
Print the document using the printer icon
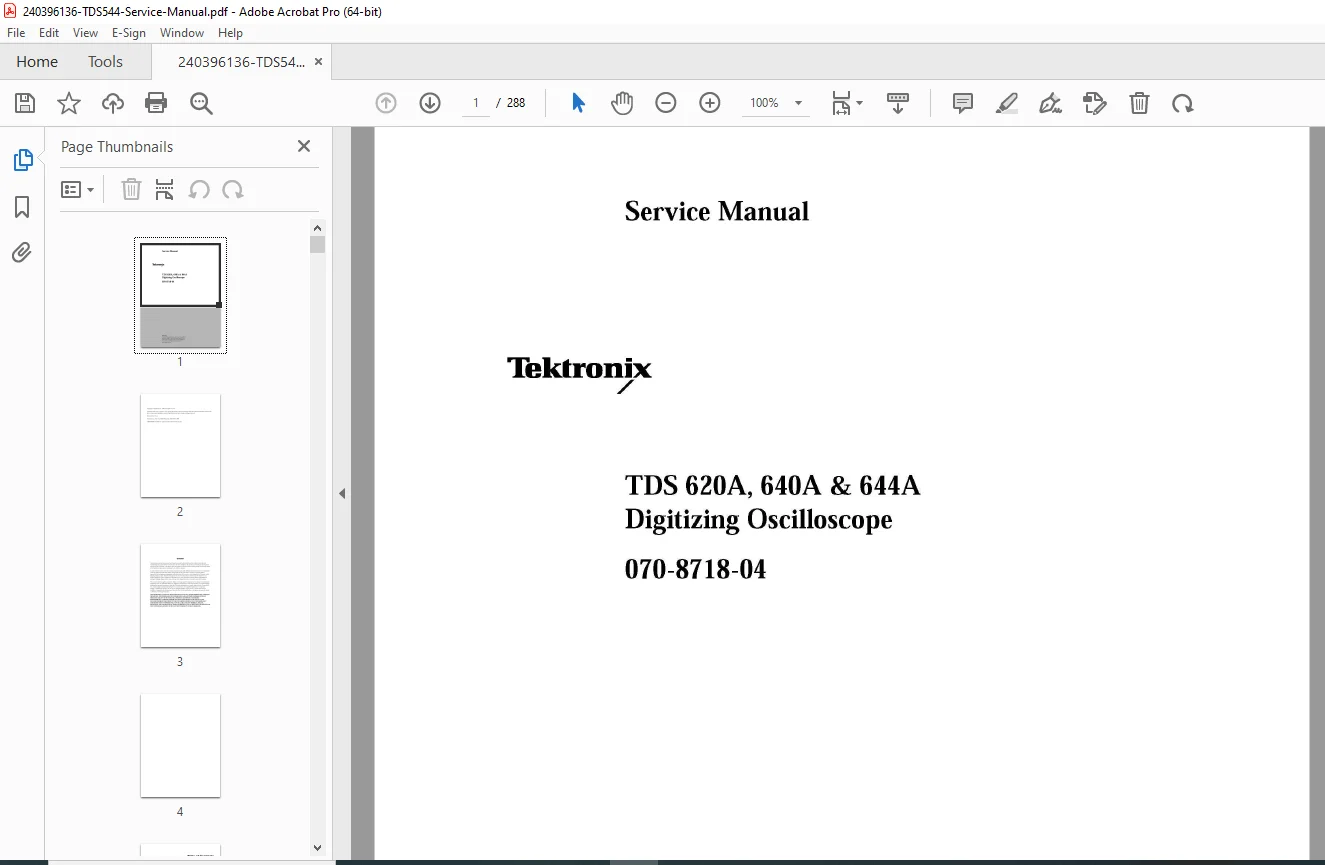(x=156, y=103)
